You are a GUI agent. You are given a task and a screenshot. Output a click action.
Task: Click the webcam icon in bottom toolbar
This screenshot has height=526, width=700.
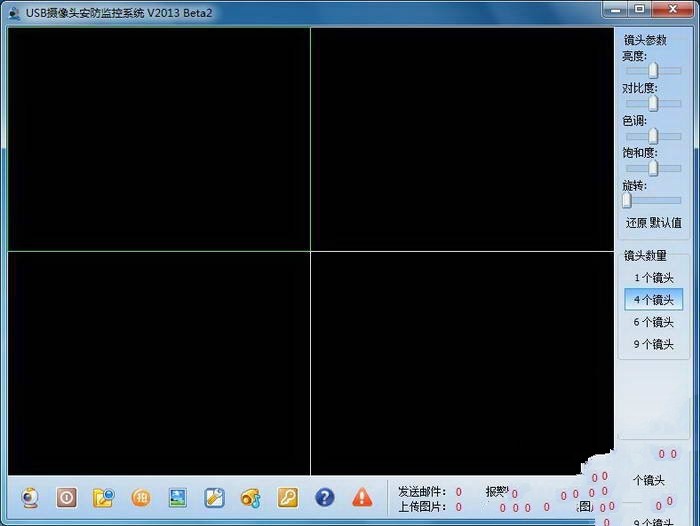[x=30, y=497]
